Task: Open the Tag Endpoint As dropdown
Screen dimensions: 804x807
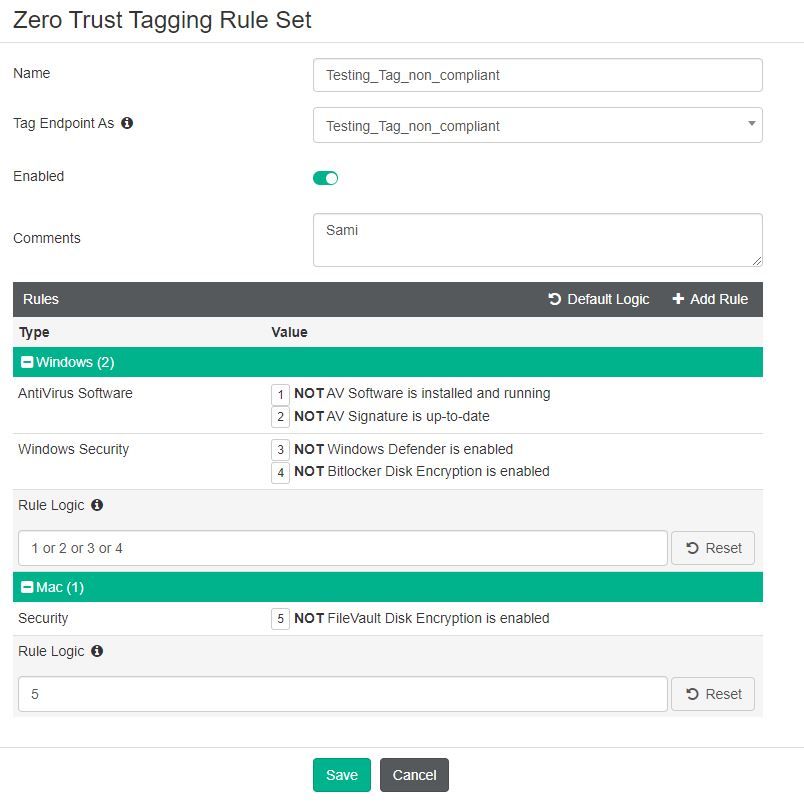Action: pos(537,125)
